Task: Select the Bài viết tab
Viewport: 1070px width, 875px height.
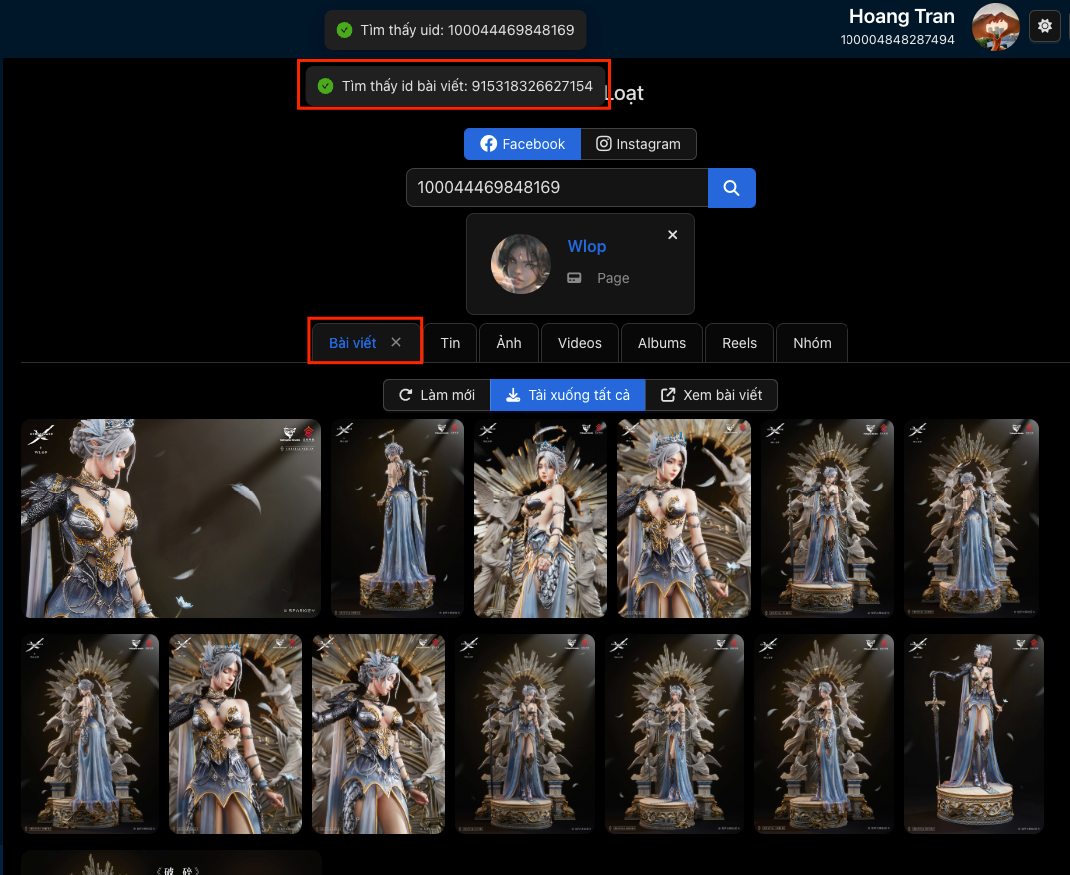Action: pos(353,343)
